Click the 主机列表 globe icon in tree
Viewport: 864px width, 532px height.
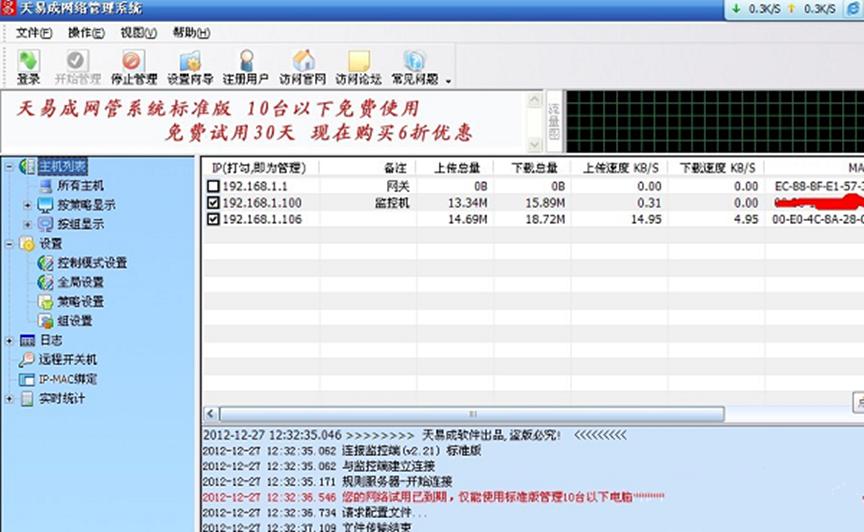coord(26,166)
